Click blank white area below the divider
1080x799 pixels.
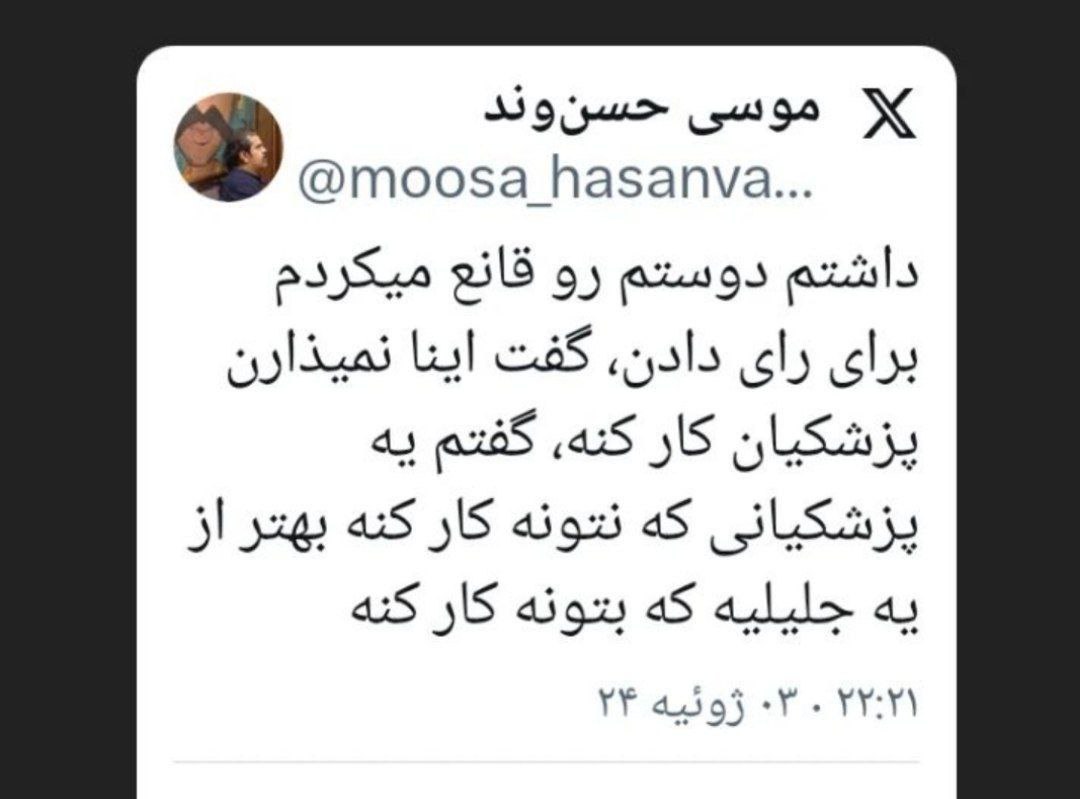point(546,784)
